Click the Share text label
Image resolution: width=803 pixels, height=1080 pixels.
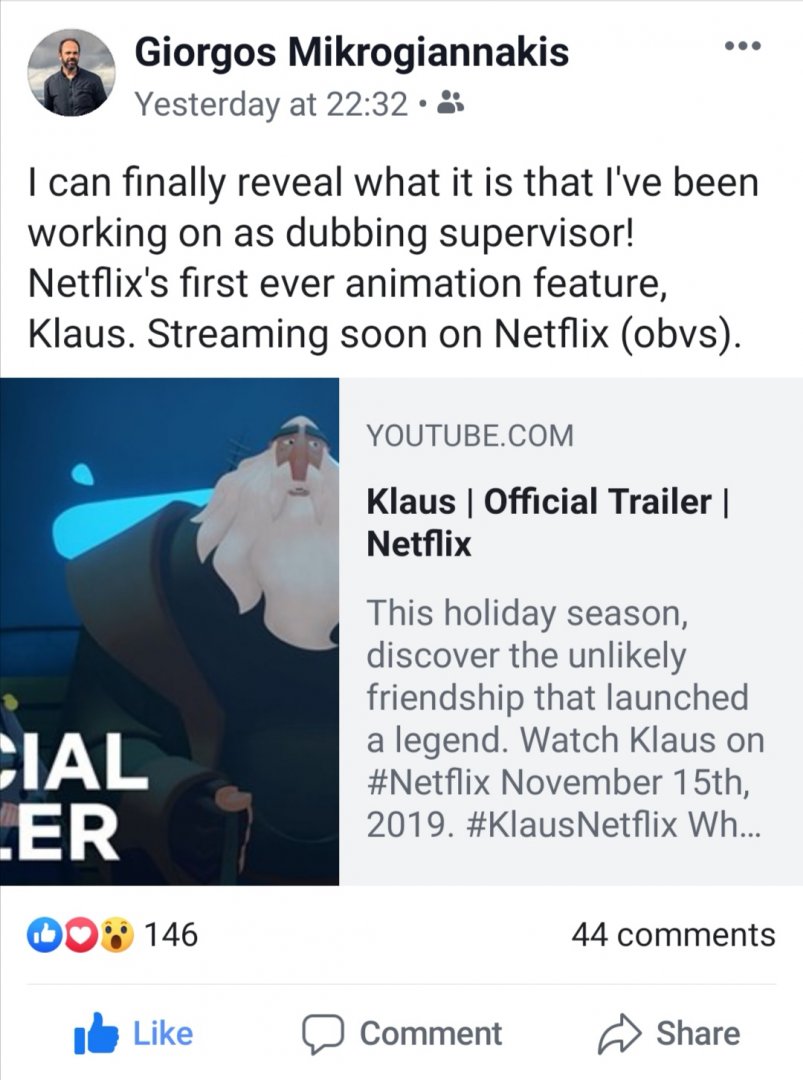[698, 1034]
